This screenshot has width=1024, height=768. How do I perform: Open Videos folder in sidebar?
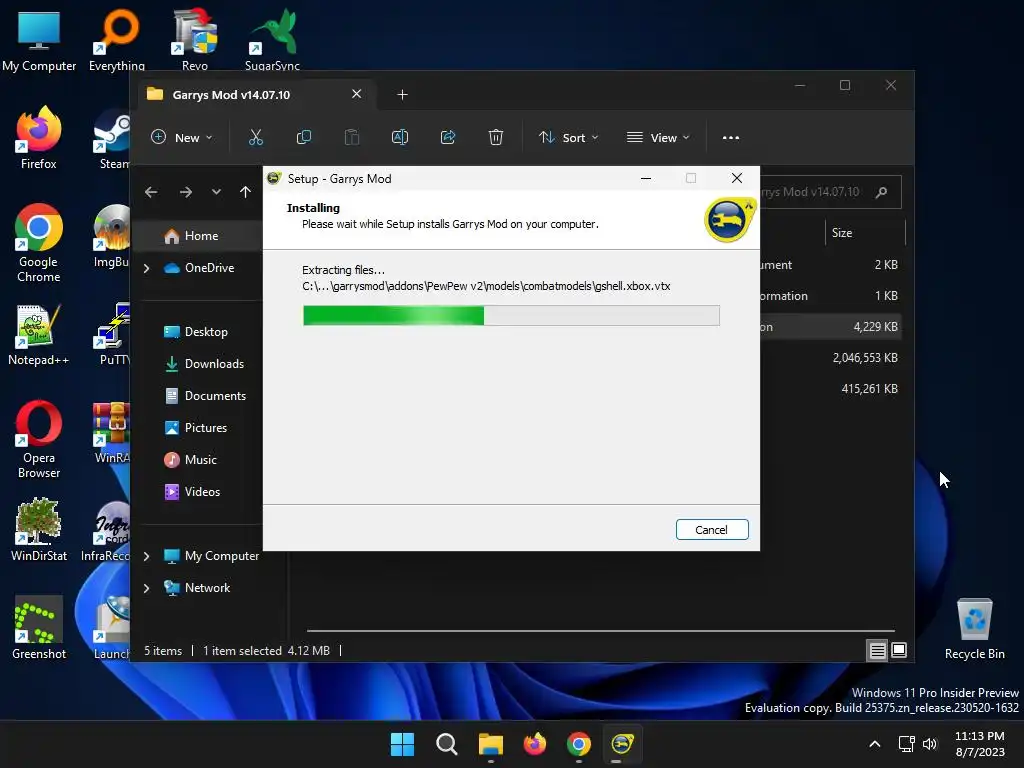(x=192, y=492)
